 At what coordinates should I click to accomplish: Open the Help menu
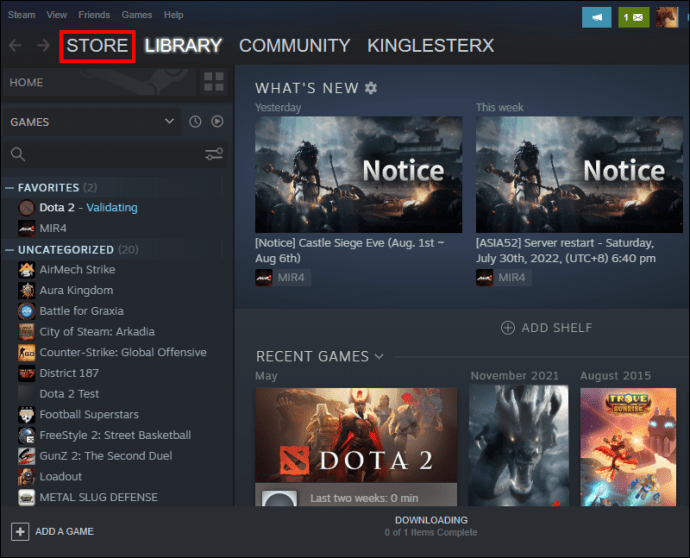pos(173,15)
